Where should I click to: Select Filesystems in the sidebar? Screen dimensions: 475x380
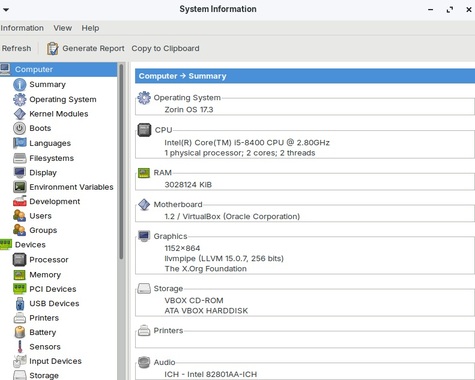click(51, 158)
